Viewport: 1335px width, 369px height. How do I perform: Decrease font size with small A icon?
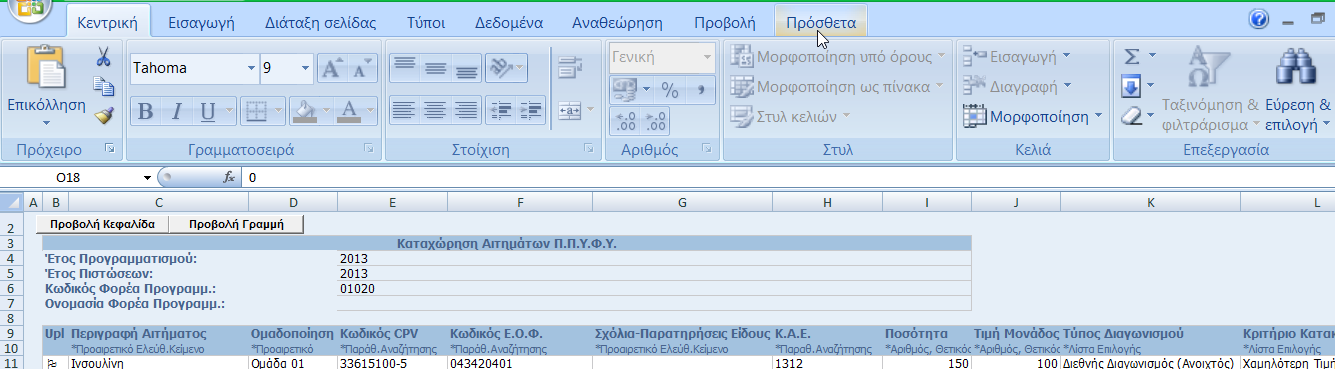363,68
